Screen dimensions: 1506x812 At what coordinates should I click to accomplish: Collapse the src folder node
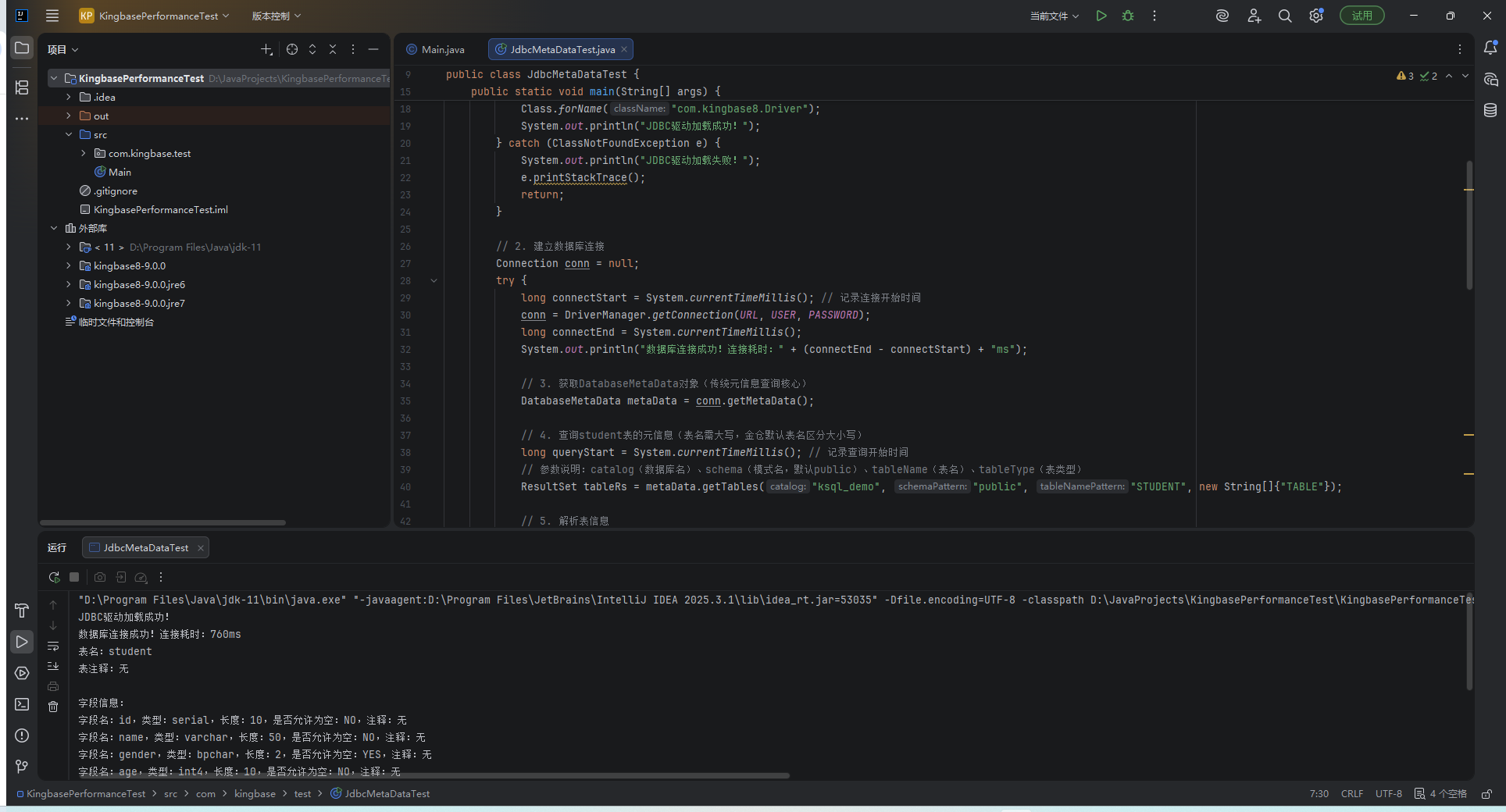[x=69, y=135]
